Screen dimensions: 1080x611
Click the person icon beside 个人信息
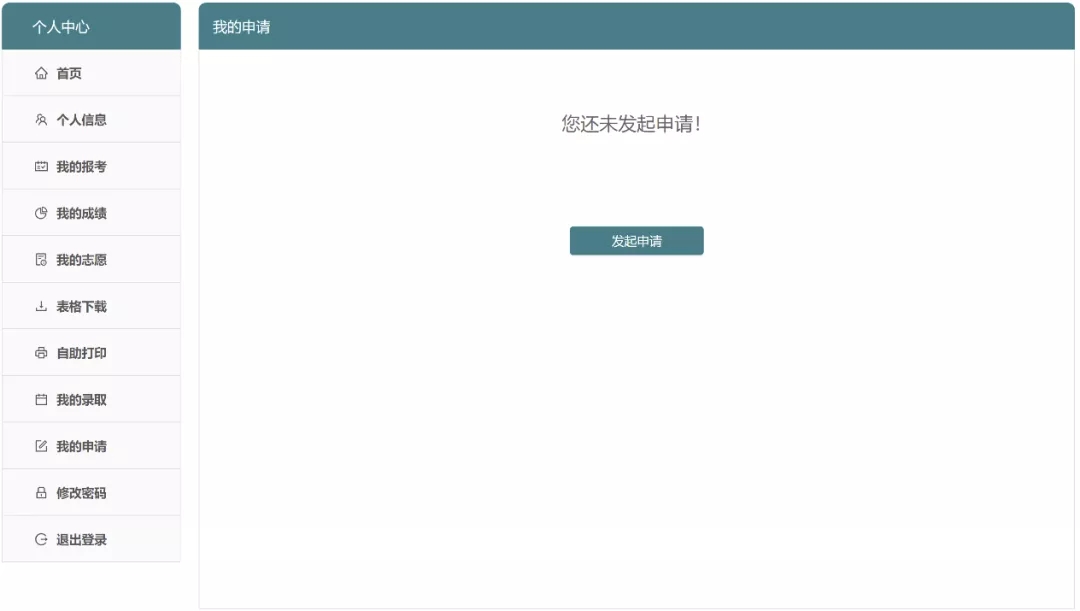[40, 119]
